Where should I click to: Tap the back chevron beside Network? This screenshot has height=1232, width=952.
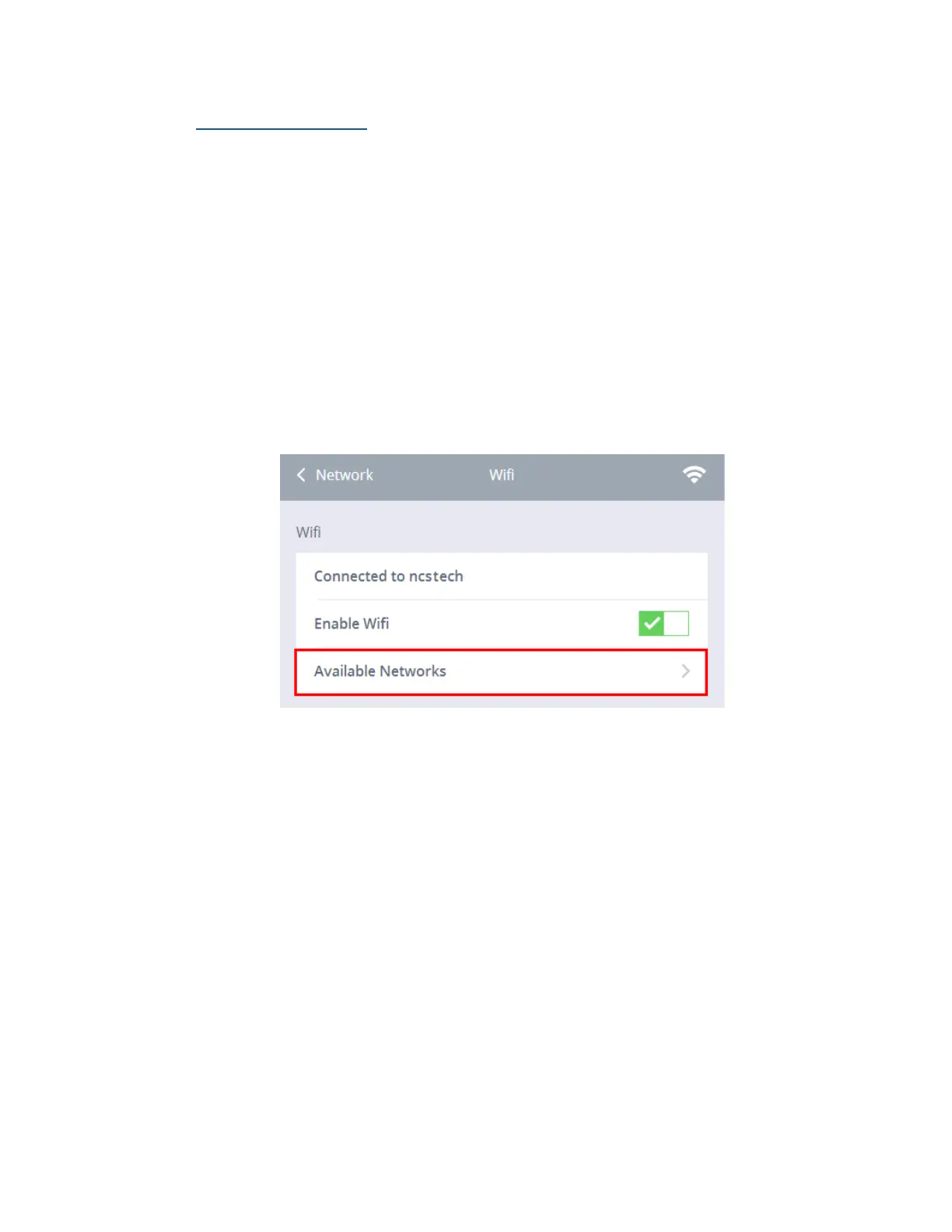(301, 474)
